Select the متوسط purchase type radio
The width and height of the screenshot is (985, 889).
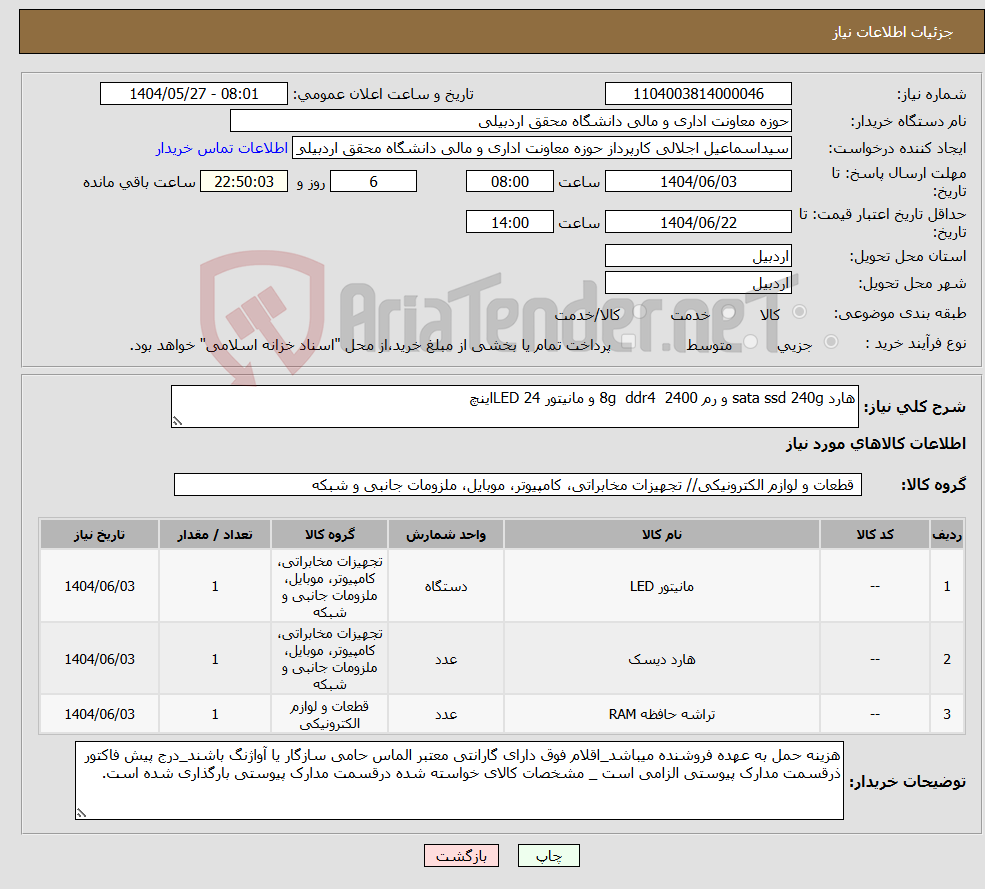tap(751, 342)
